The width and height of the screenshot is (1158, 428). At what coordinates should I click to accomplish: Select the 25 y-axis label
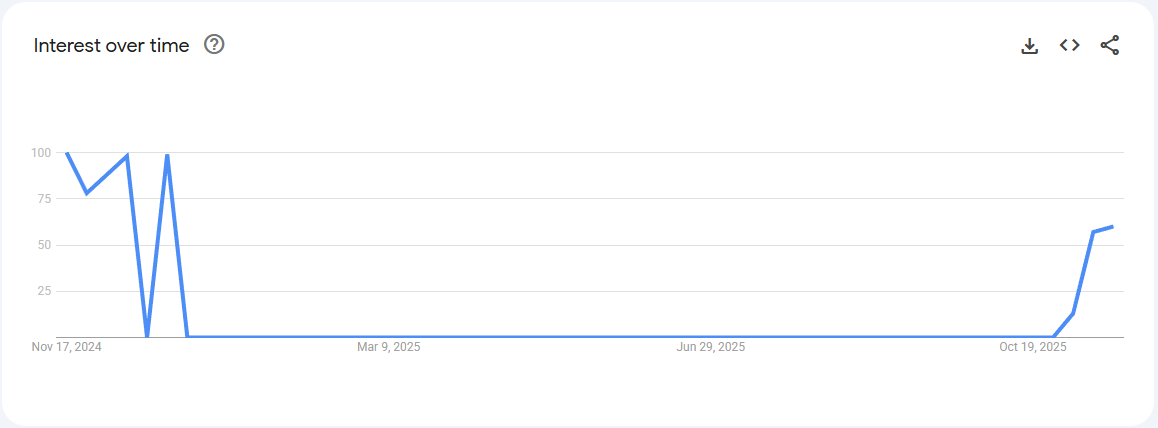point(43,291)
